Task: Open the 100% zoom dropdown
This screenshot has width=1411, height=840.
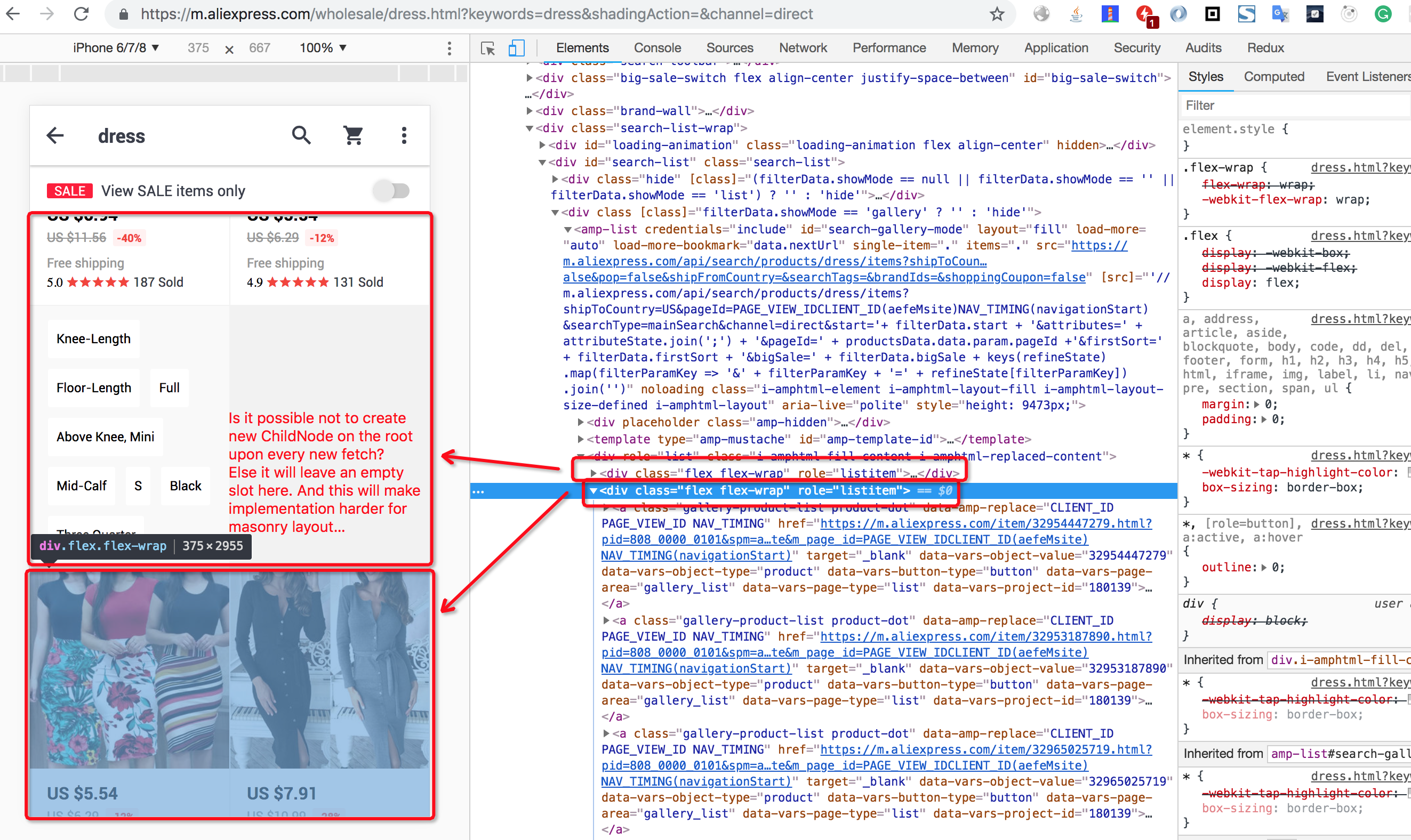Action: coord(323,48)
